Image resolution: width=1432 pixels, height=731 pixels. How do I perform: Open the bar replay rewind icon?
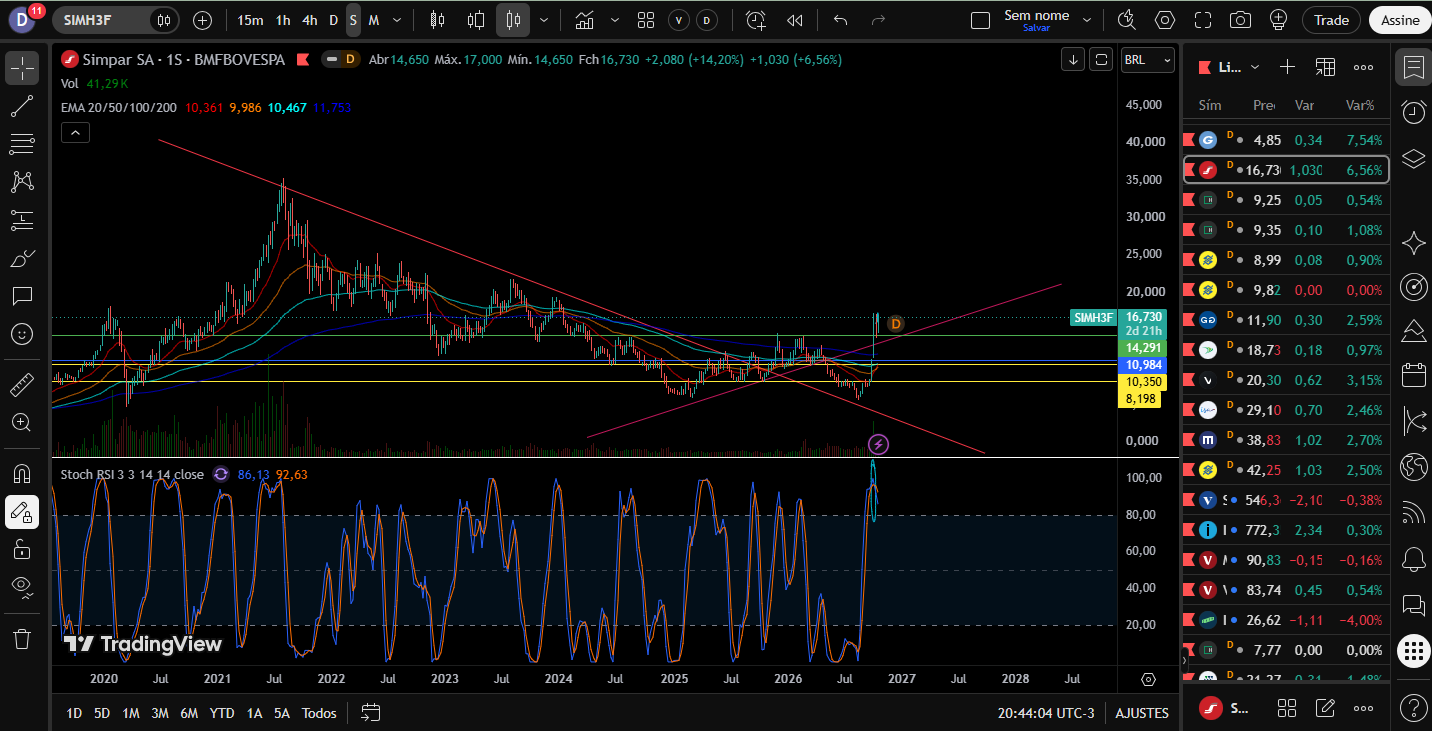(x=794, y=20)
